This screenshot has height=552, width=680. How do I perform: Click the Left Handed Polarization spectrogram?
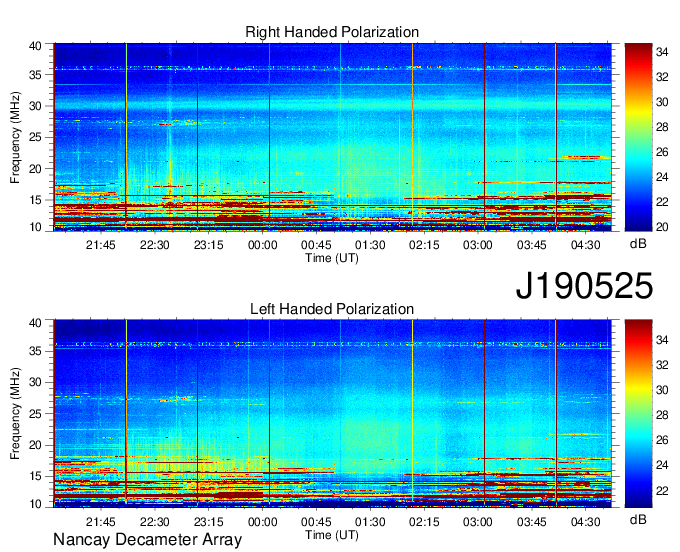332,414
